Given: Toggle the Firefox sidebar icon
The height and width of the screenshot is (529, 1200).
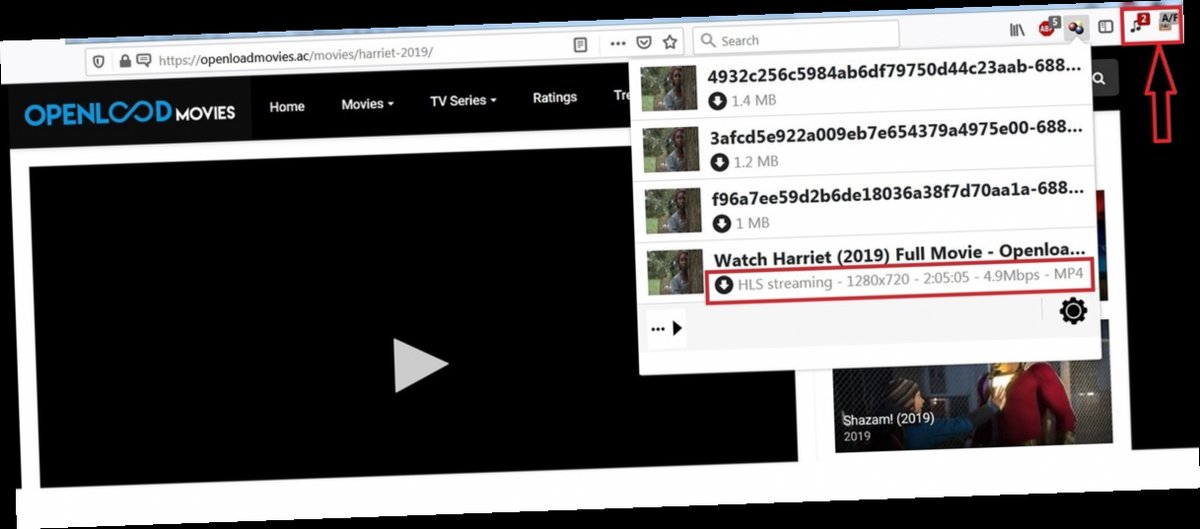Looking at the screenshot, I should [1105, 27].
